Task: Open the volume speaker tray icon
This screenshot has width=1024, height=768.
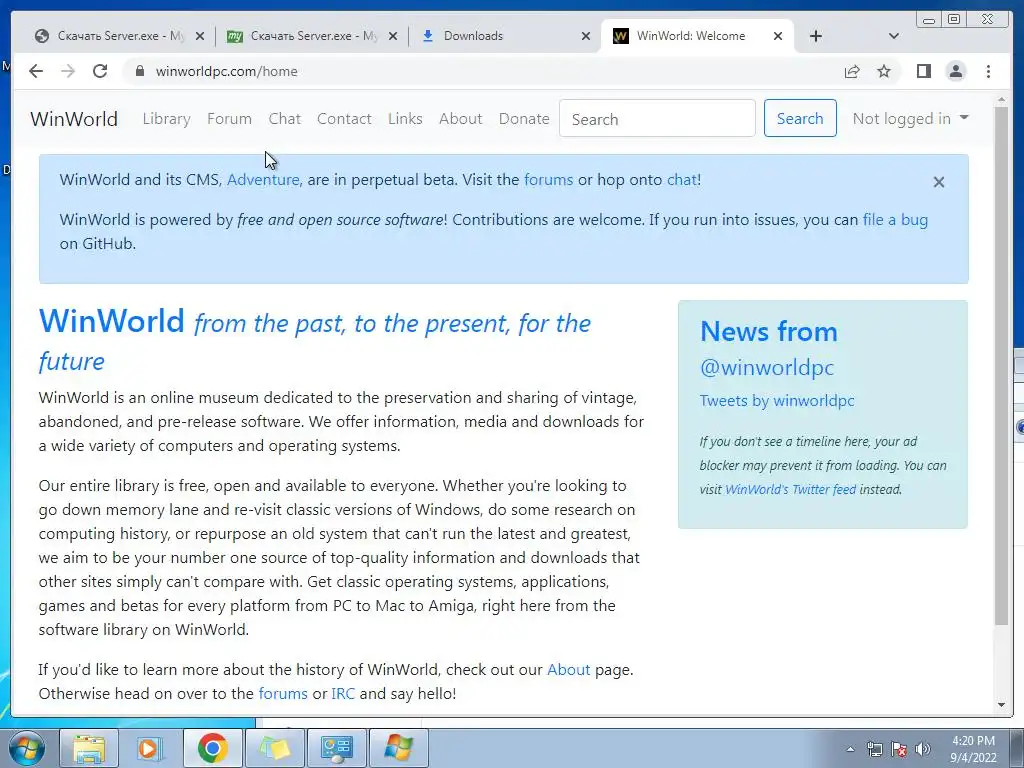Action: [x=923, y=749]
